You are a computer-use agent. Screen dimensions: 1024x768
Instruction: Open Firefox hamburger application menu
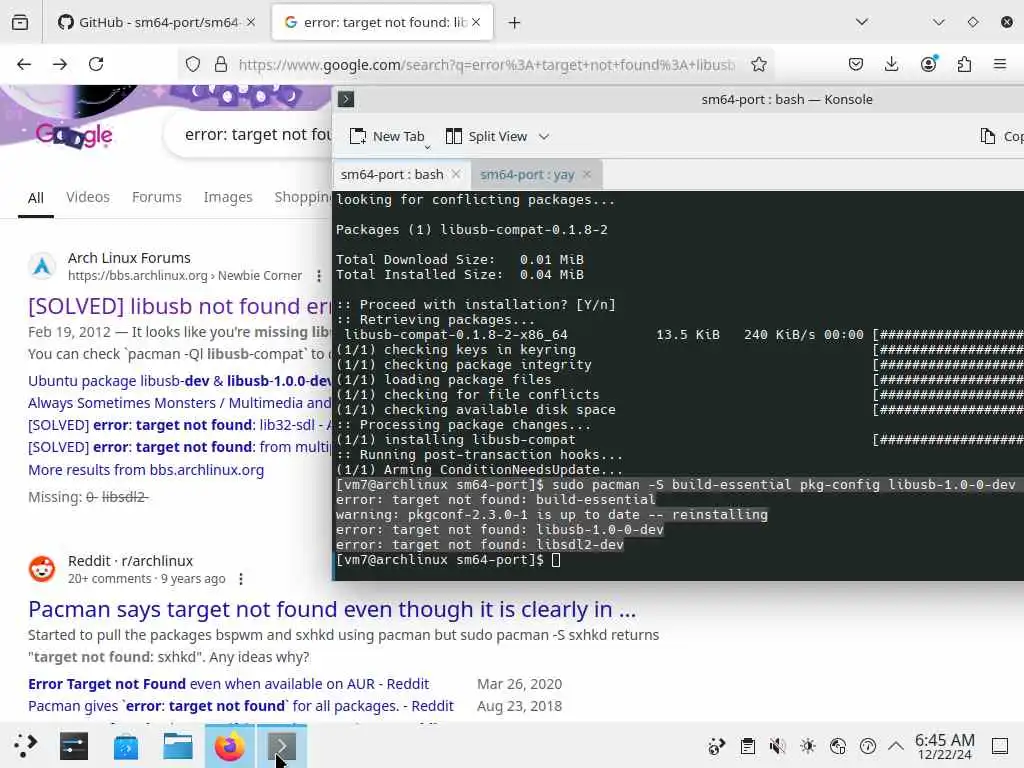coord(1000,64)
